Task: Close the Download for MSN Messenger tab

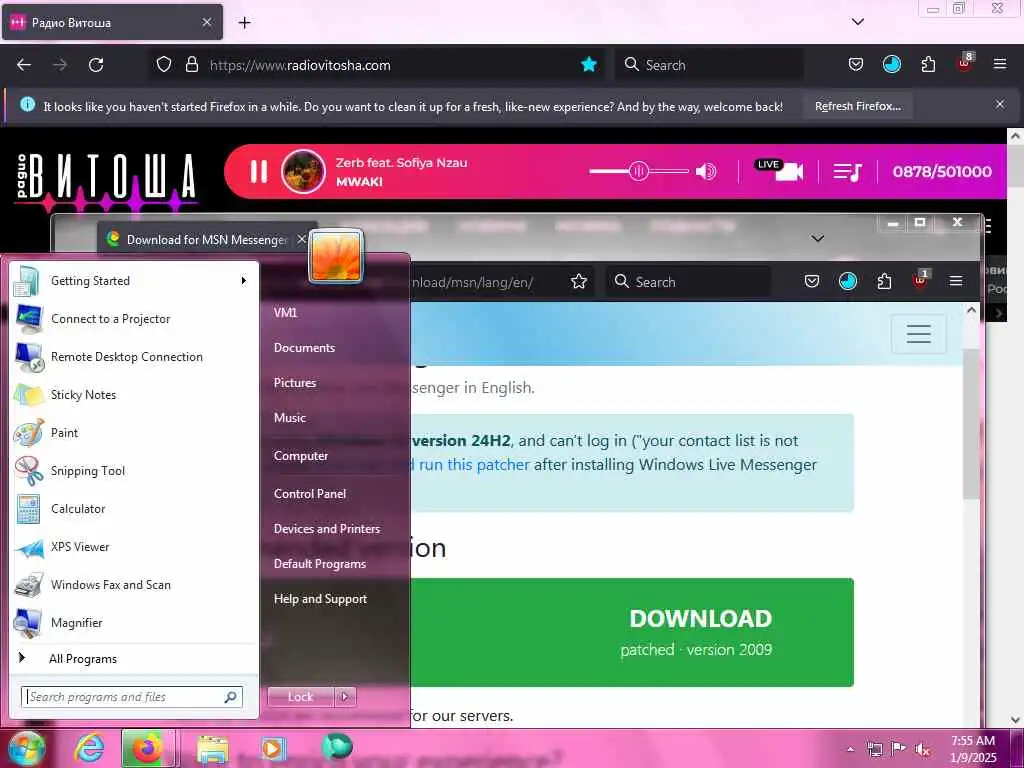Action: point(301,239)
